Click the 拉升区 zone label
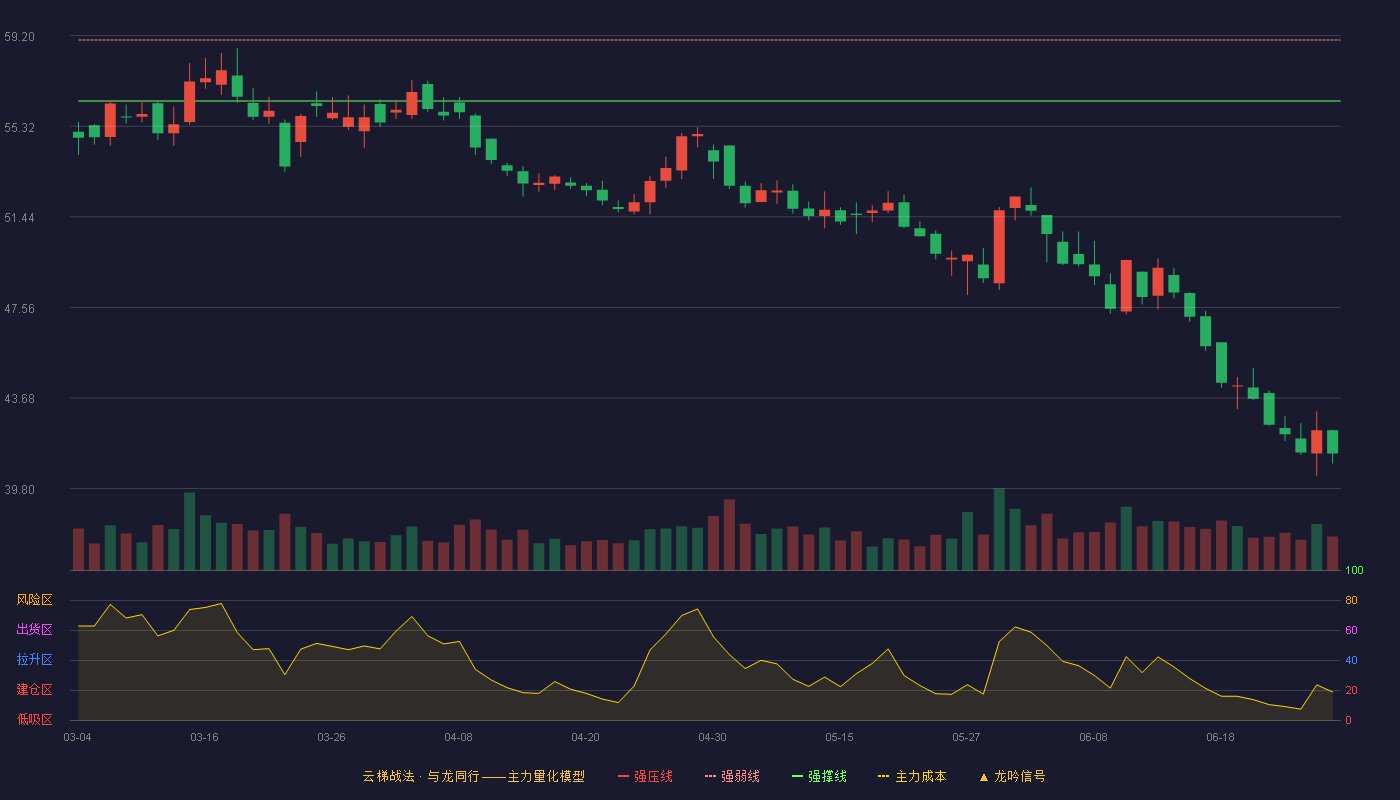1400x800 pixels. coord(34,660)
